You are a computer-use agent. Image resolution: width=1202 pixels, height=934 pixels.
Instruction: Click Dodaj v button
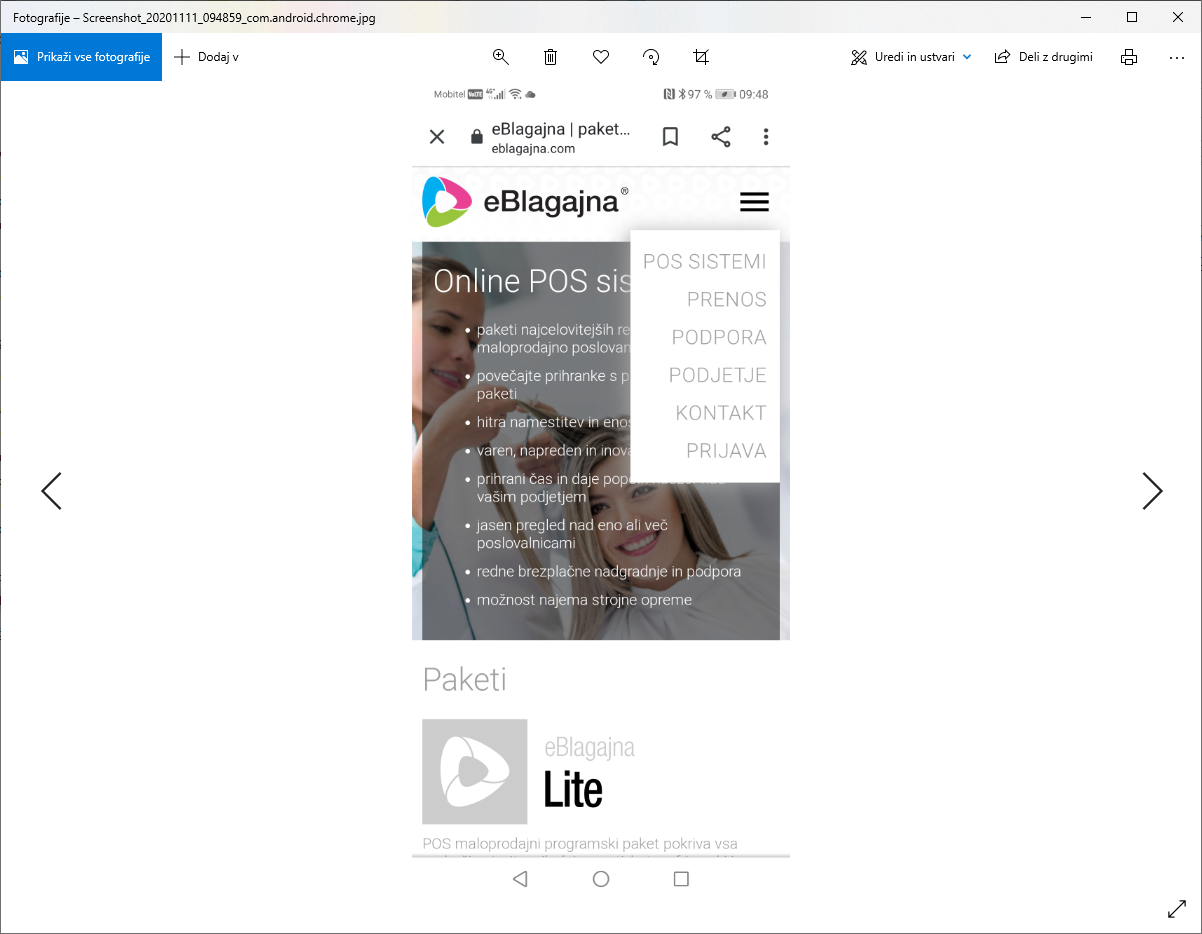click(206, 57)
